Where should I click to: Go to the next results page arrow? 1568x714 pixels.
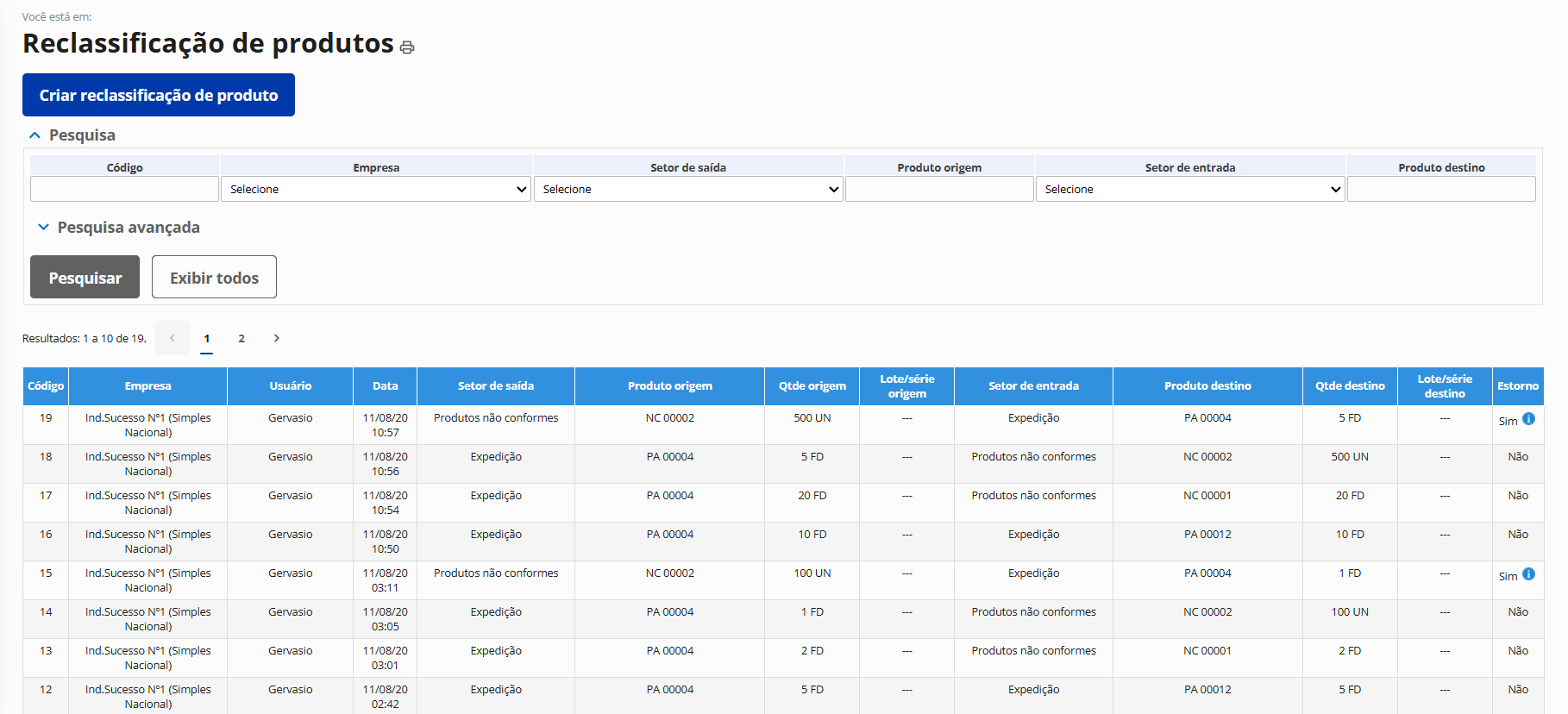point(276,338)
